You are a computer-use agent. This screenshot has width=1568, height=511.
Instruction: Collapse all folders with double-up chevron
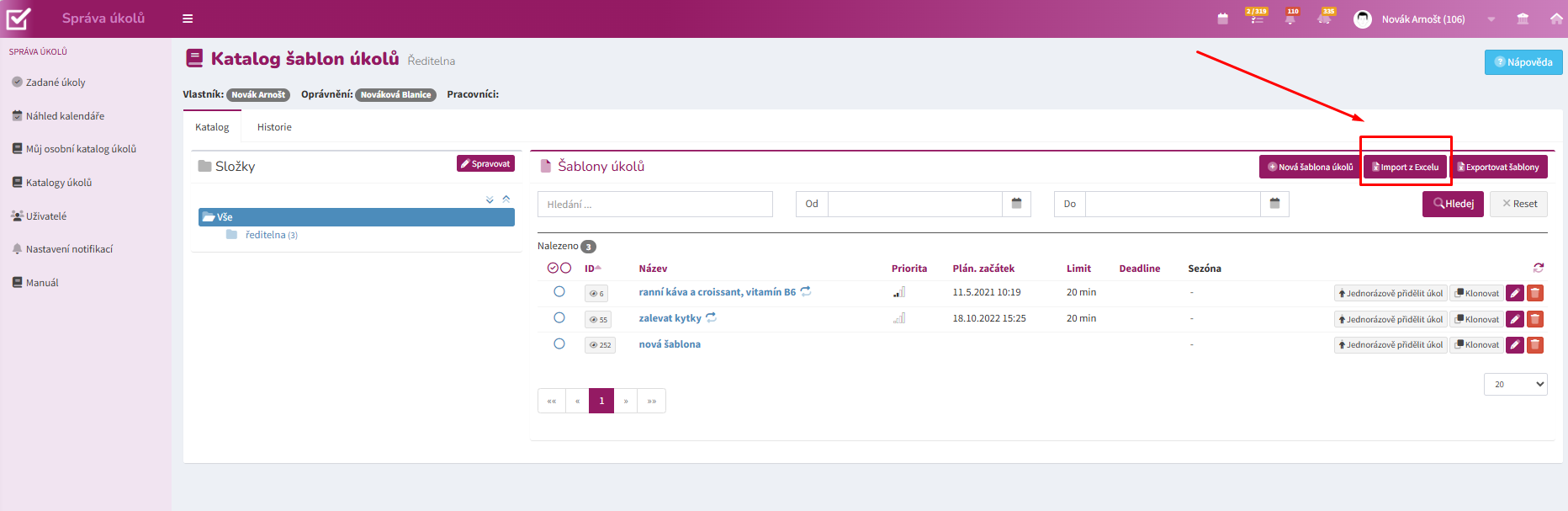(506, 200)
